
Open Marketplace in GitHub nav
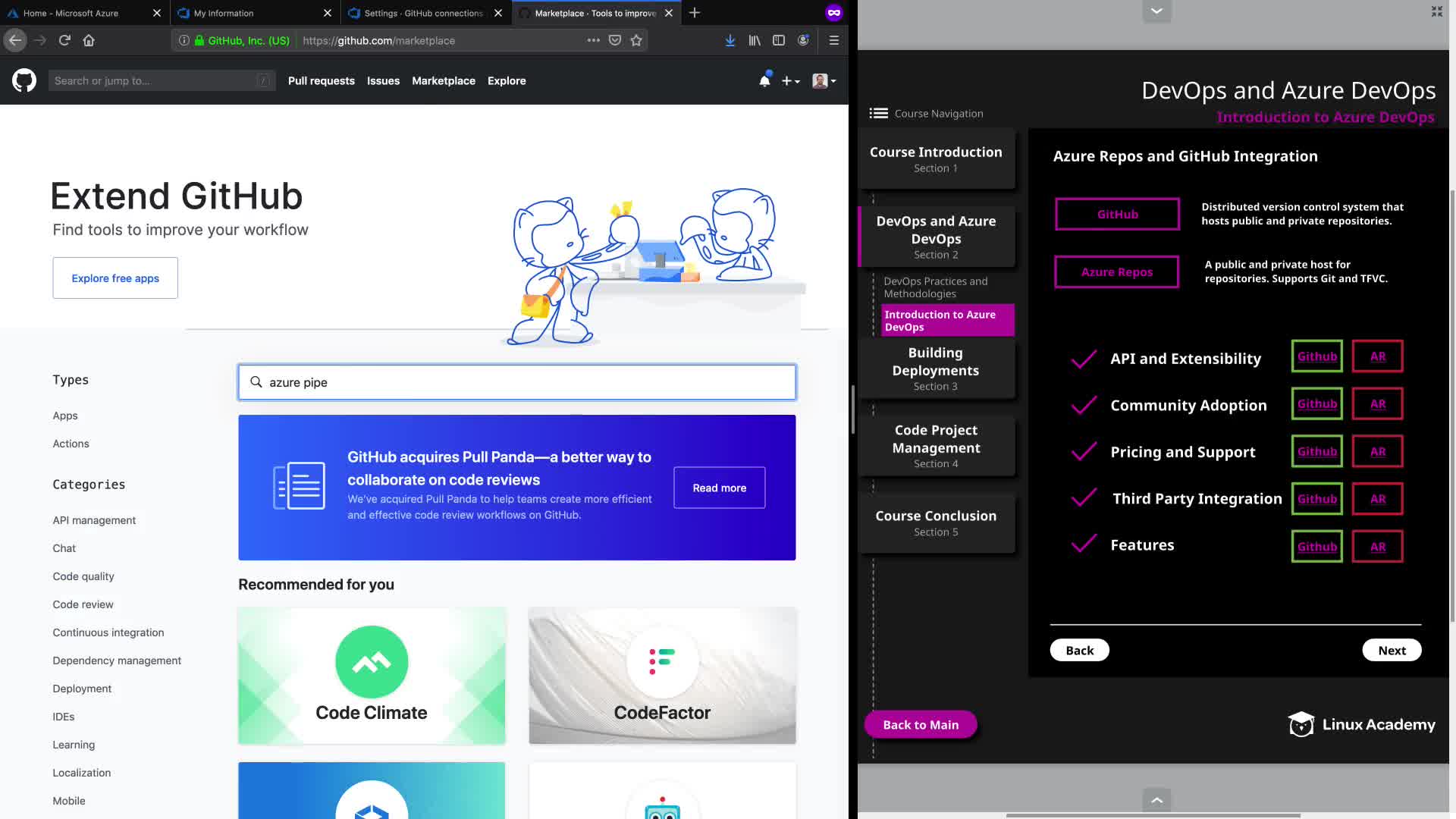click(x=443, y=80)
